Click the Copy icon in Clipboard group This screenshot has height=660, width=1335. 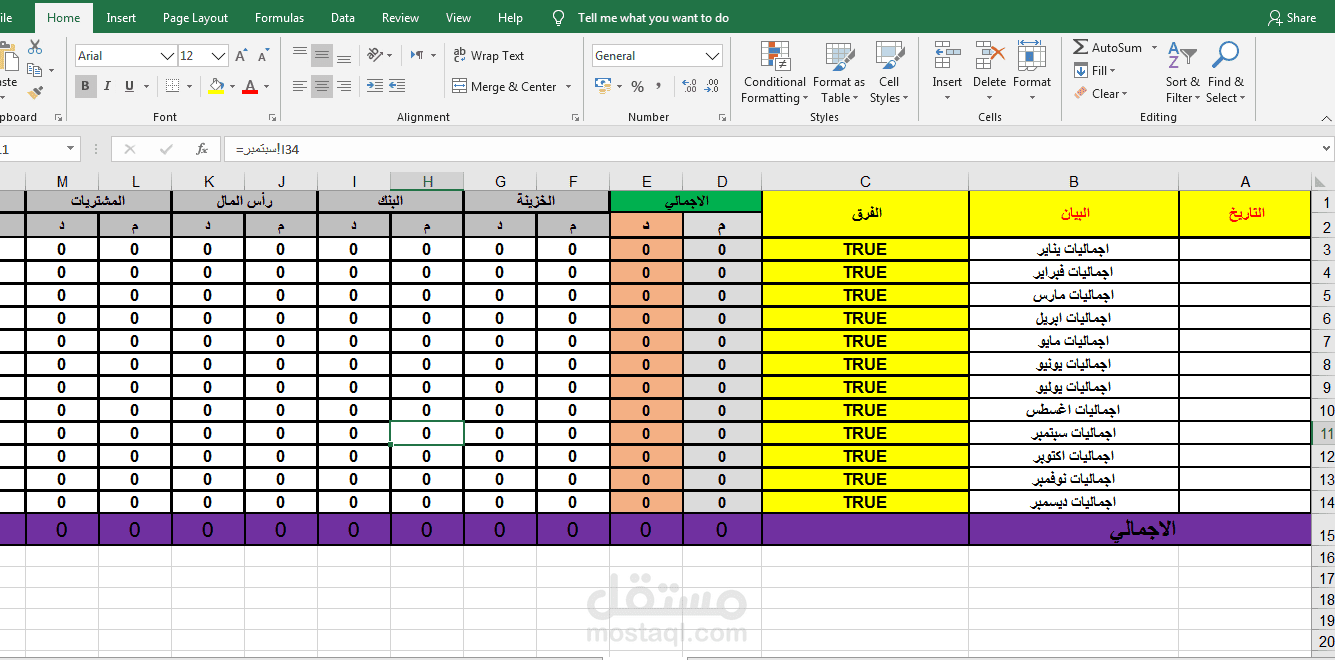[x=35, y=70]
